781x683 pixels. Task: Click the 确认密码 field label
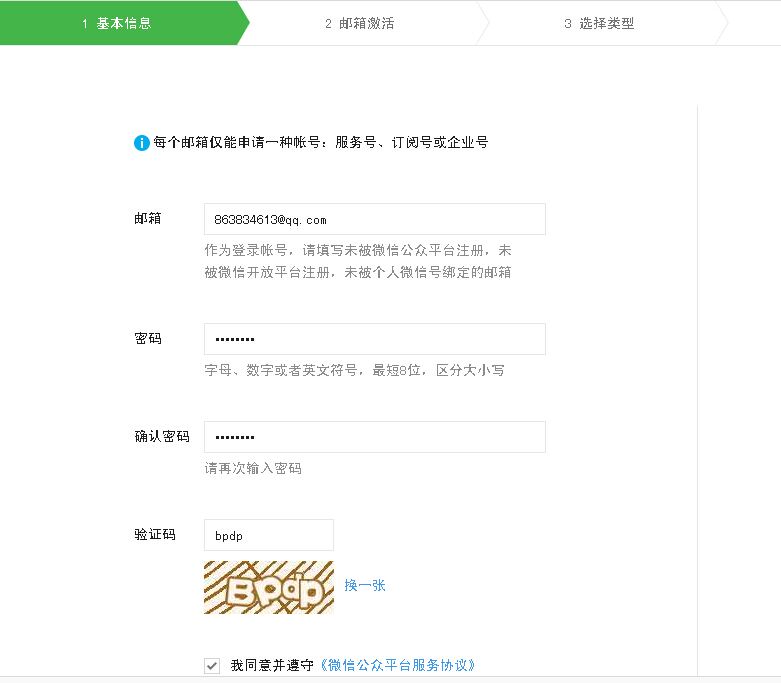[162, 437]
